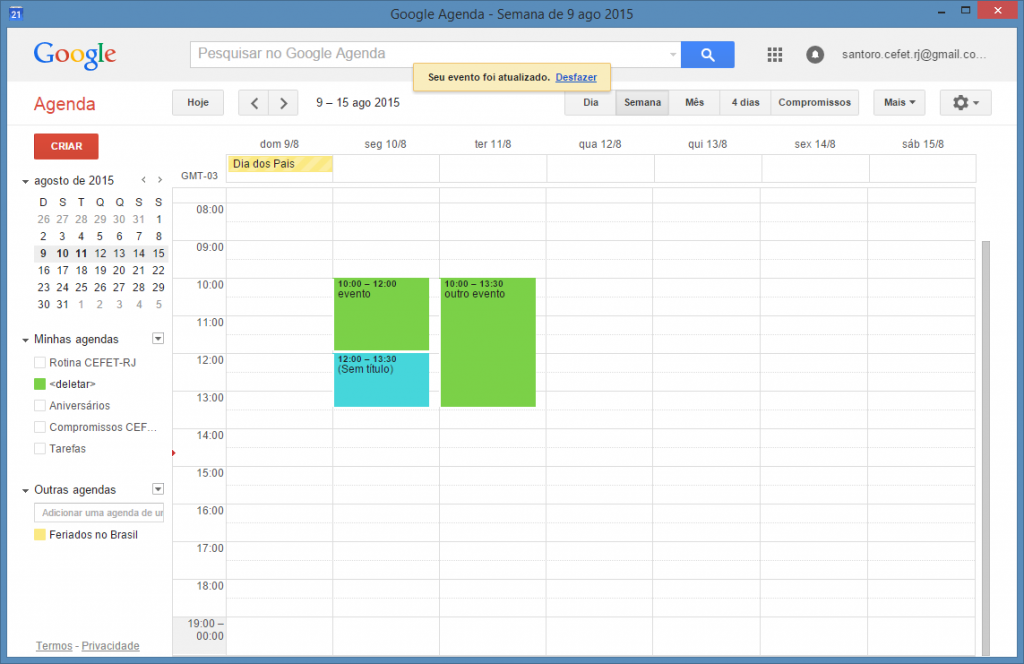Screen dimensions: 1024x664
Task: Open account santoro.cefet.rj@gmail.co... menu
Action: click(x=914, y=55)
